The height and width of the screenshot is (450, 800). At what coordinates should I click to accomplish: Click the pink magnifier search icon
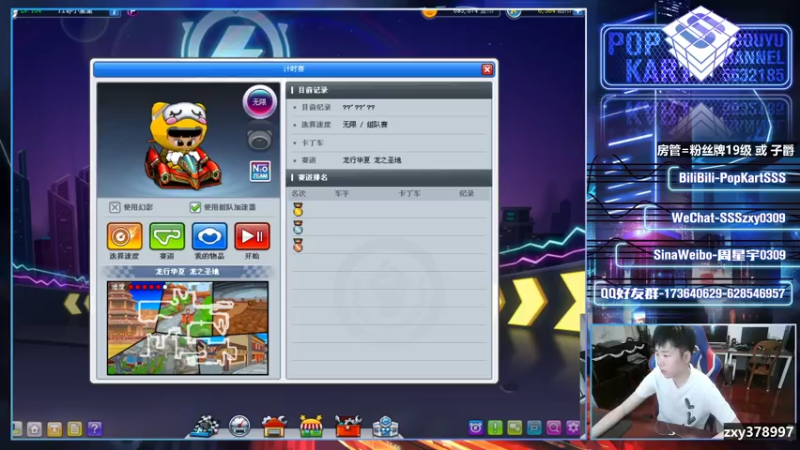[x=554, y=428]
